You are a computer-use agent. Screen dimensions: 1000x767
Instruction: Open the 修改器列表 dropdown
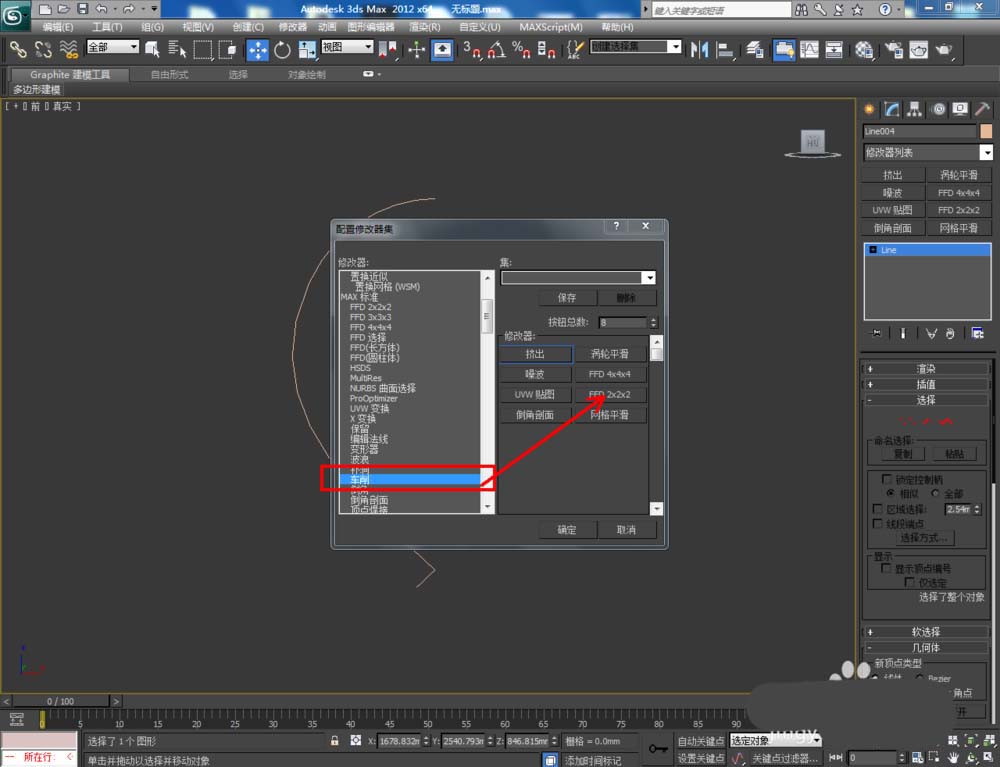coord(986,152)
